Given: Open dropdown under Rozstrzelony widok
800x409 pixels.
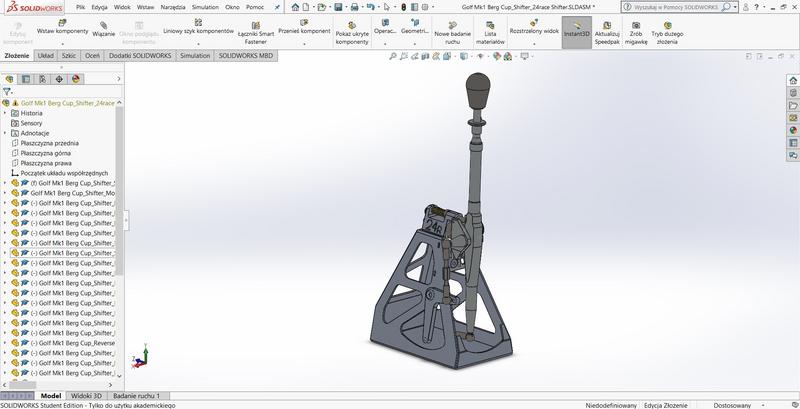Looking at the screenshot, I should (534, 44).
